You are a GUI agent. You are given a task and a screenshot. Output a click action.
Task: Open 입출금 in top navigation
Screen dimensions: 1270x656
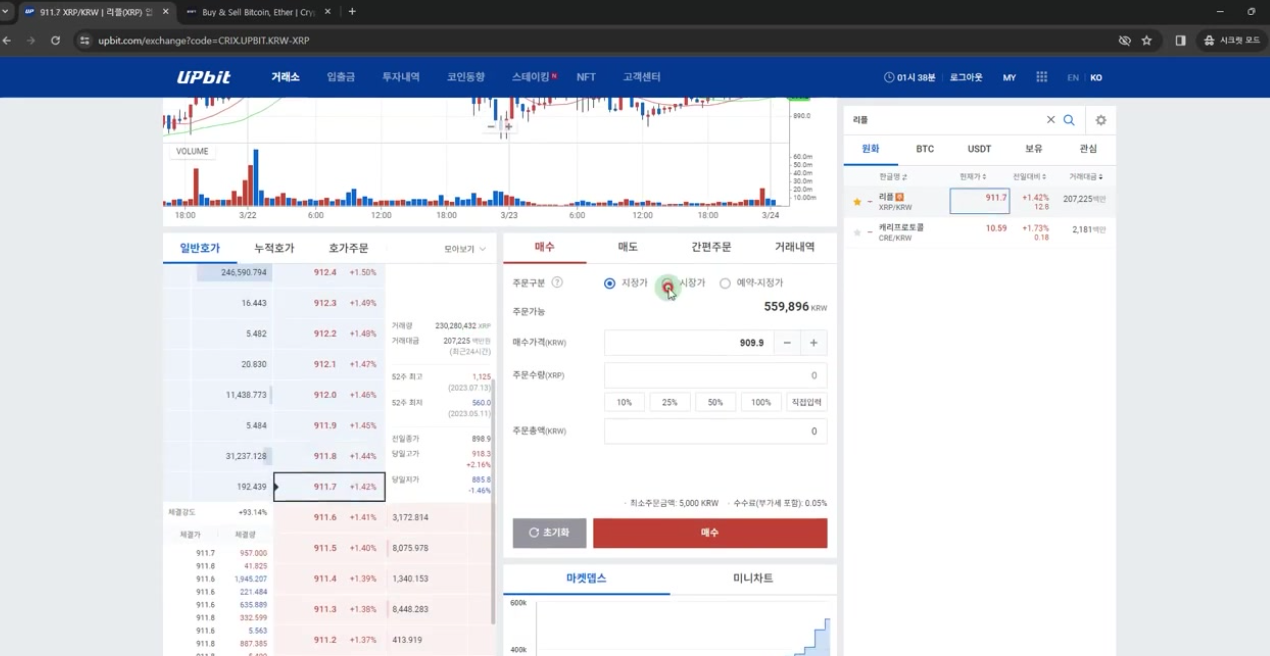(x=340, y=77)
